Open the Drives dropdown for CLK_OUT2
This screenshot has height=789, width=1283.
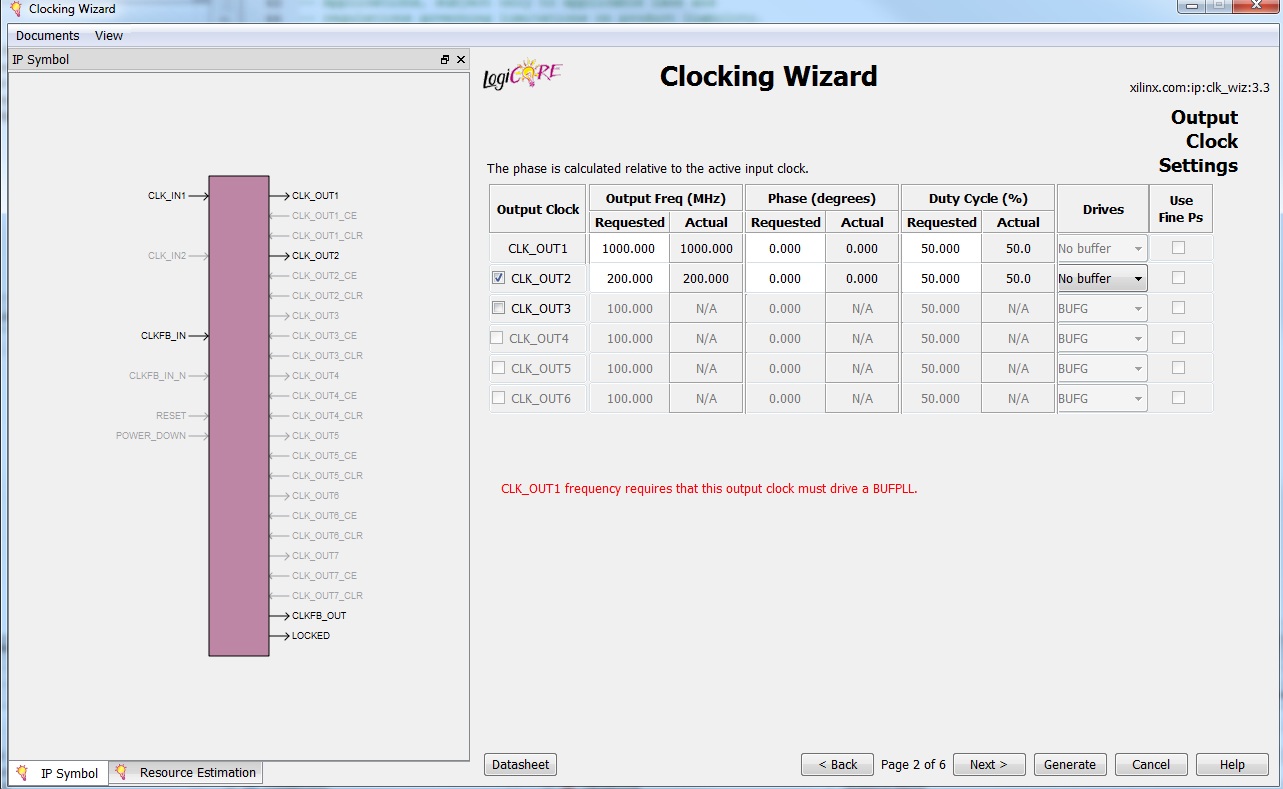coord(1137,278)
